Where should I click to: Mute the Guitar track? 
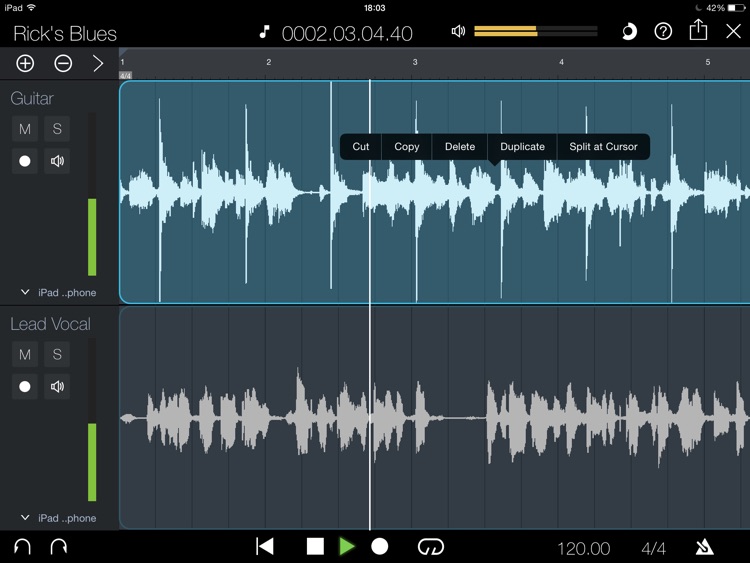coord(25,129)
